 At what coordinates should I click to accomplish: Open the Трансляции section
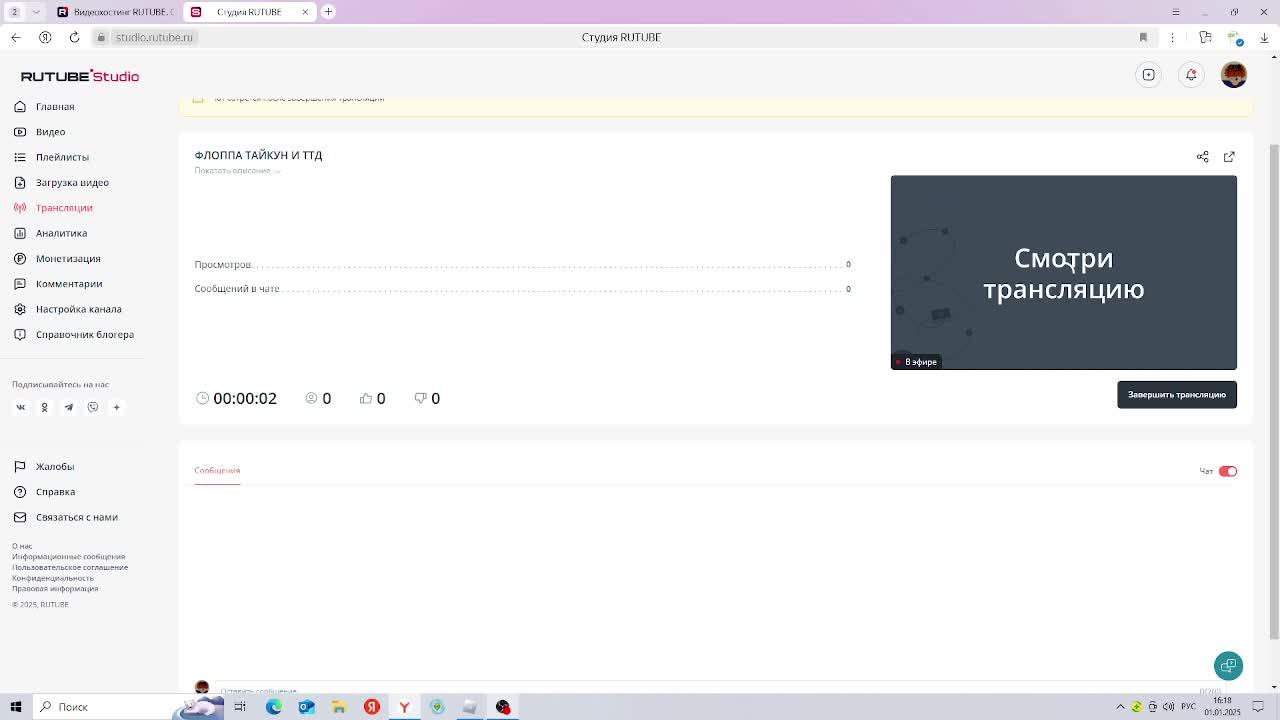click(53, 208)
